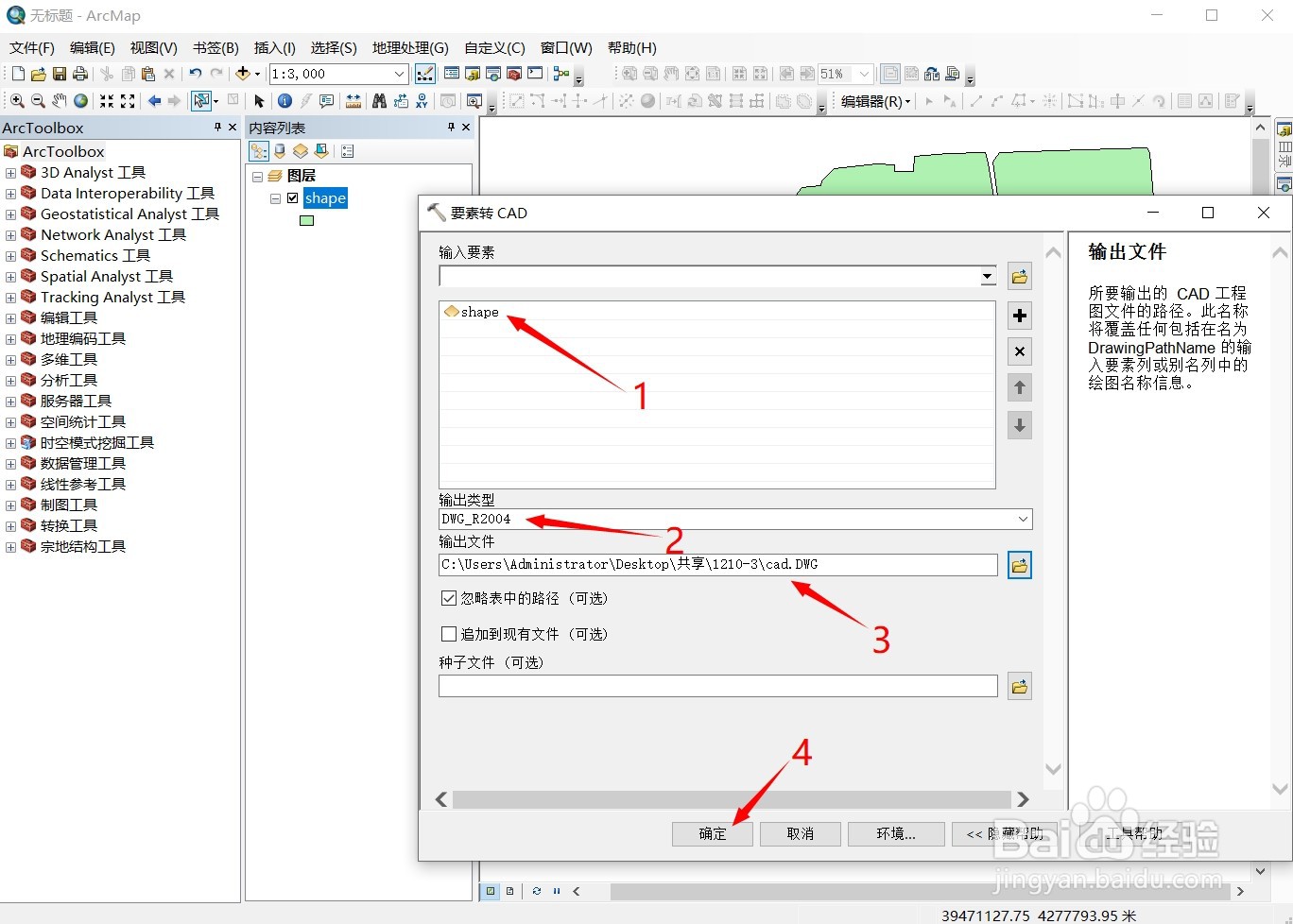Enable 追加到现有文件 option
Image resolution: width=1293 pixels, height=924 pixels.
tap(448, 633)
